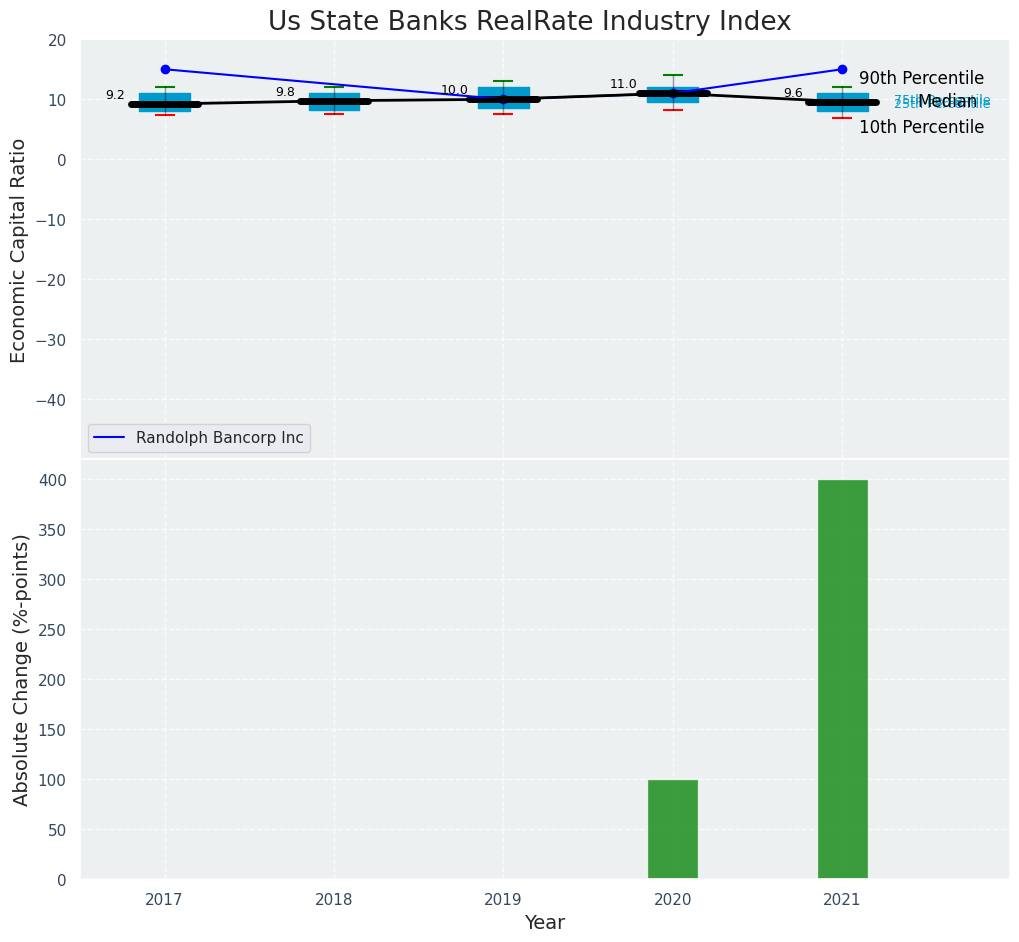The image size is (1019, 942).
Task: Click the 9.2 median value label
Action: (115, 96)
